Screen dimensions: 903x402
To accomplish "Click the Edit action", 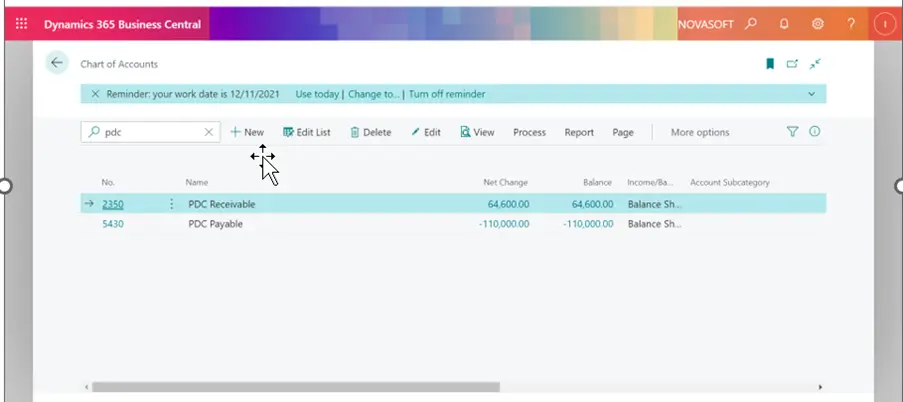I will tap(426, 132).
